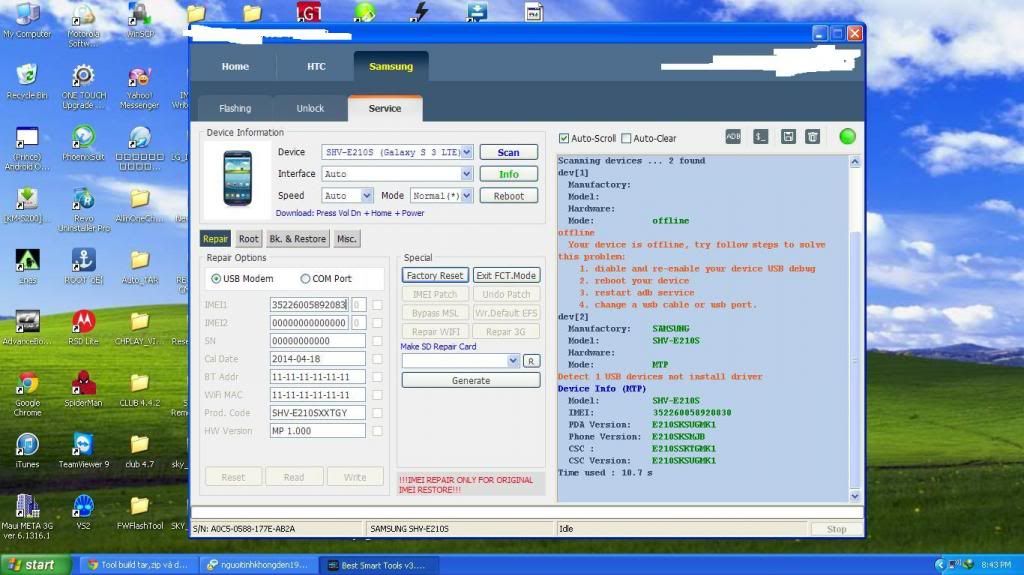
Task: Tick the checkbox beside BT Addr field
Action: pyautogui.click(x=377, y=377)
